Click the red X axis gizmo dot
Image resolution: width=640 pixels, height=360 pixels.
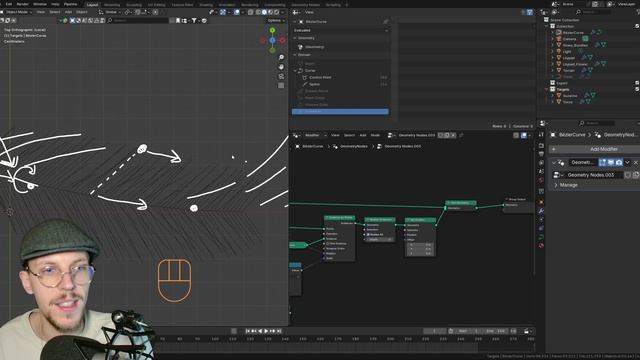pyautogui.click(x=282, y=40)
